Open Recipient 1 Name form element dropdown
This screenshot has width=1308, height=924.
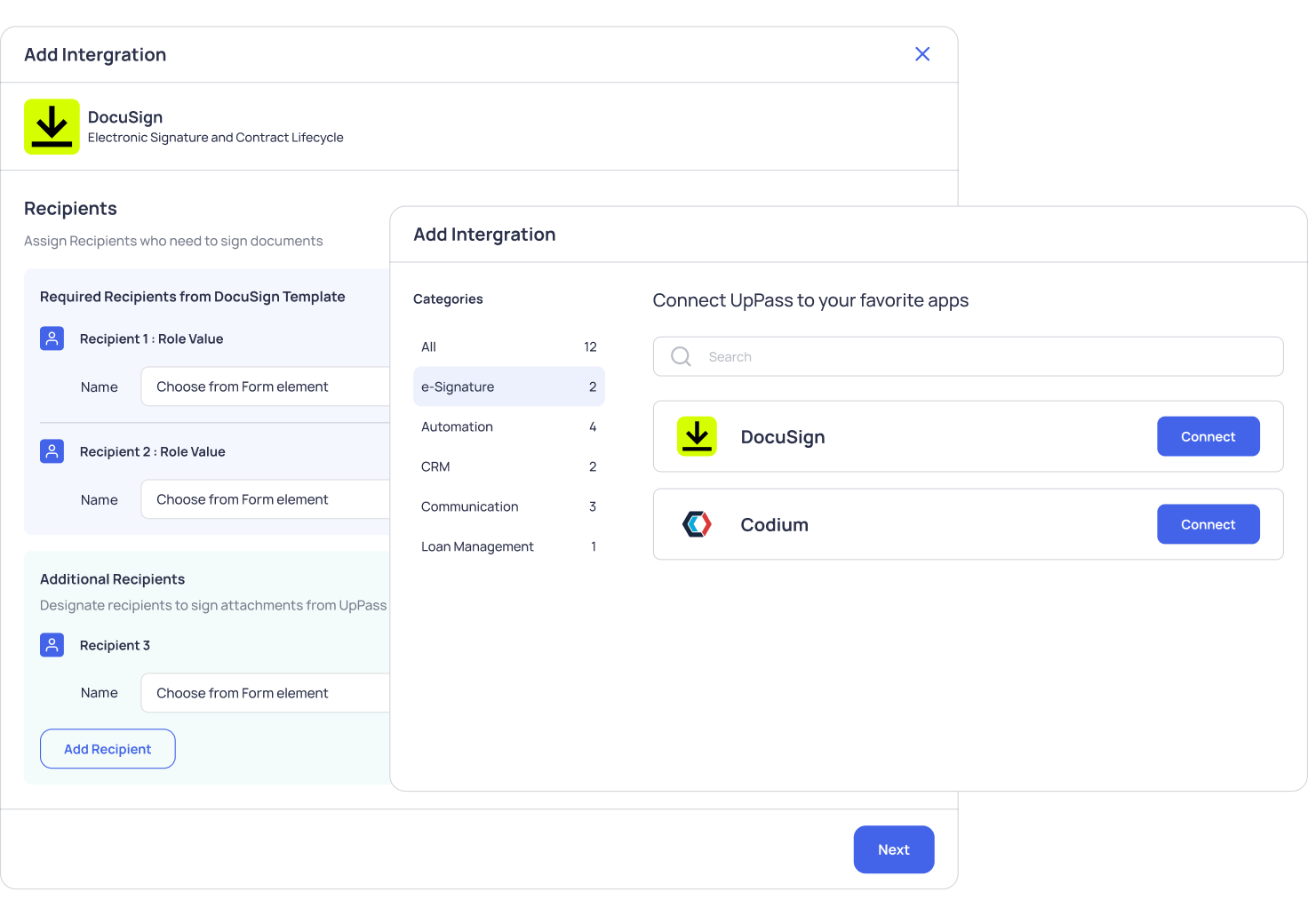click(x=265, y=386)
